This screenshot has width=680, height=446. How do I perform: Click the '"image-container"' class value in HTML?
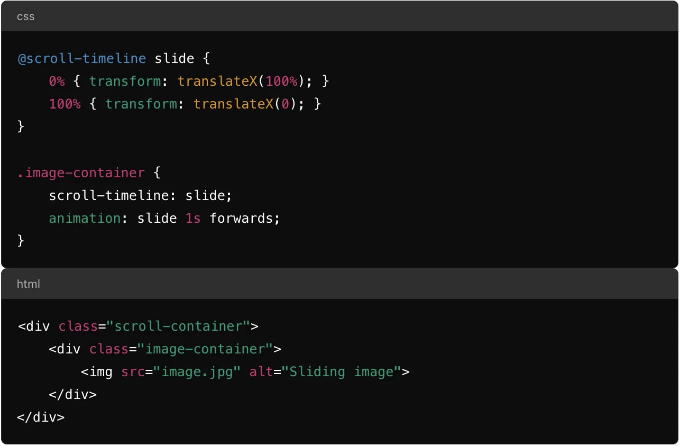pyautogui.click(x=205, y=349)
